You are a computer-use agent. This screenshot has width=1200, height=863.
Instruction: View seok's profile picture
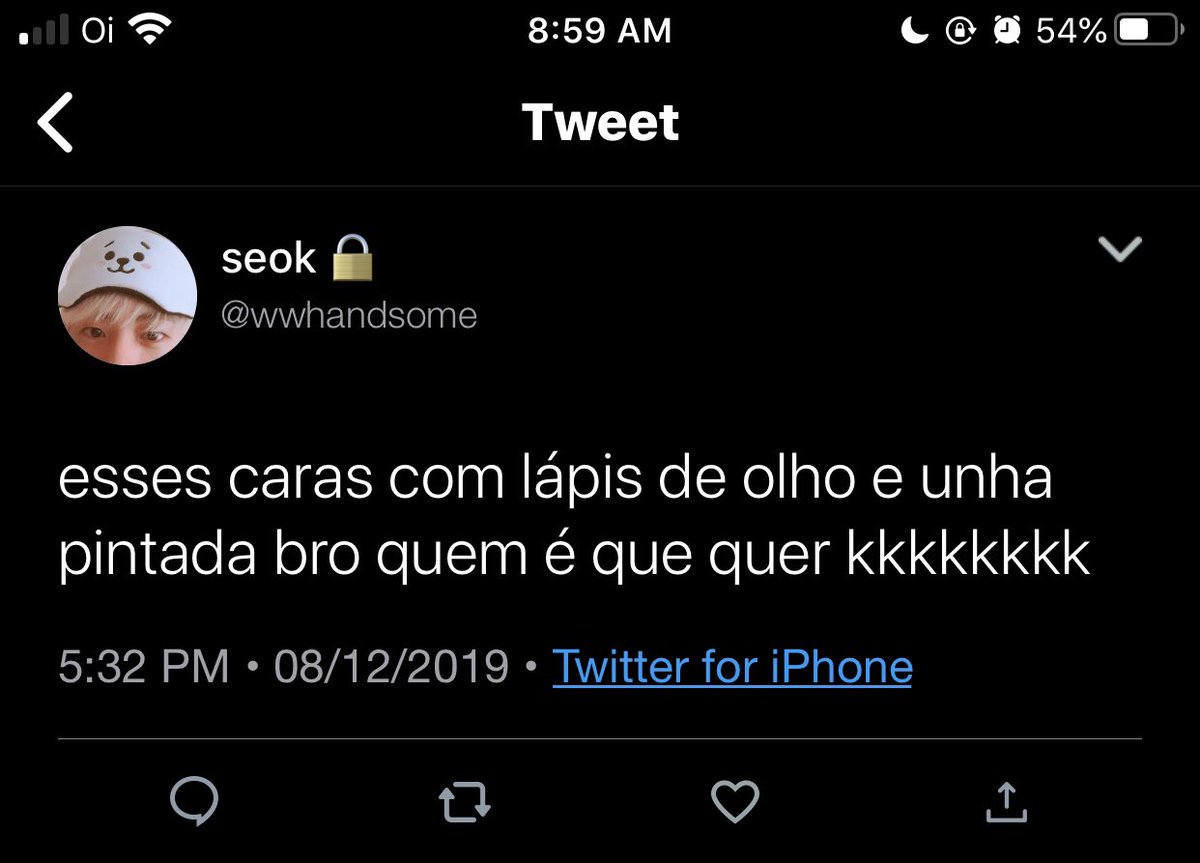click(x=127, y=296)
